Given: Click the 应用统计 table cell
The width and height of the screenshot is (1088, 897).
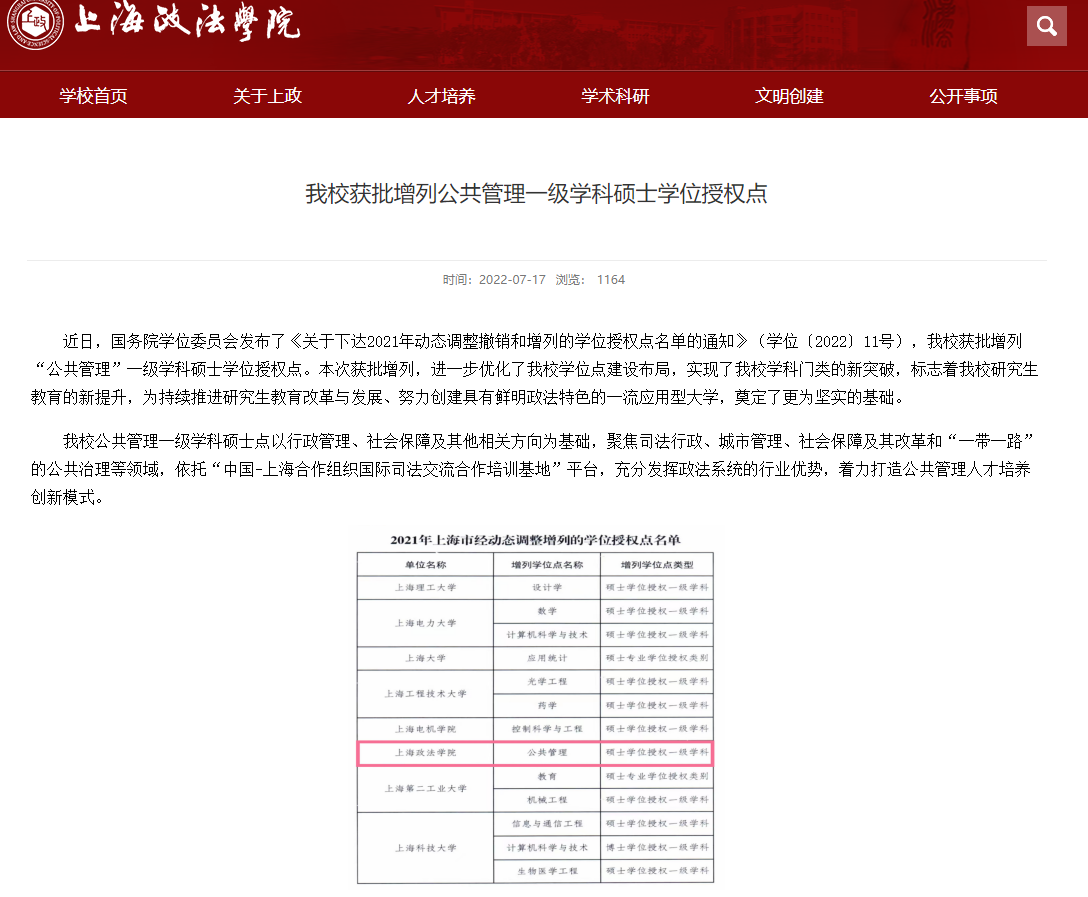Looking at the screenshot, I should [x=547, y=658].
